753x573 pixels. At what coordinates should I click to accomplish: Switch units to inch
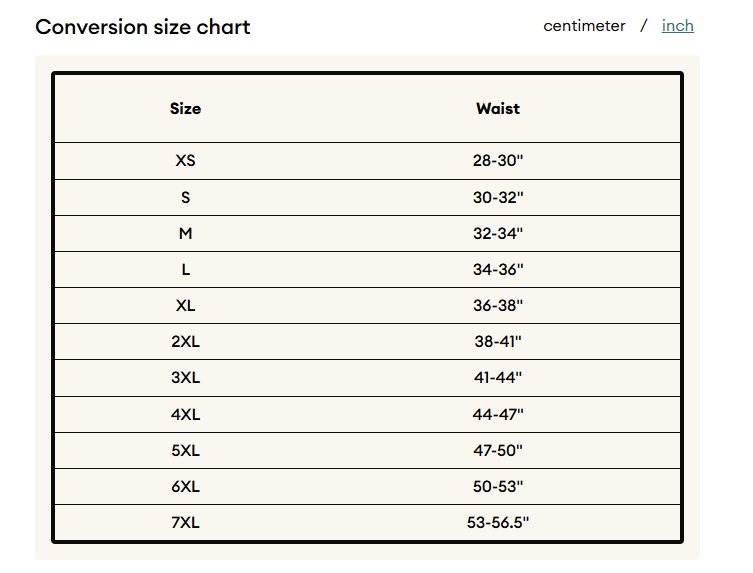coord(677,25)
